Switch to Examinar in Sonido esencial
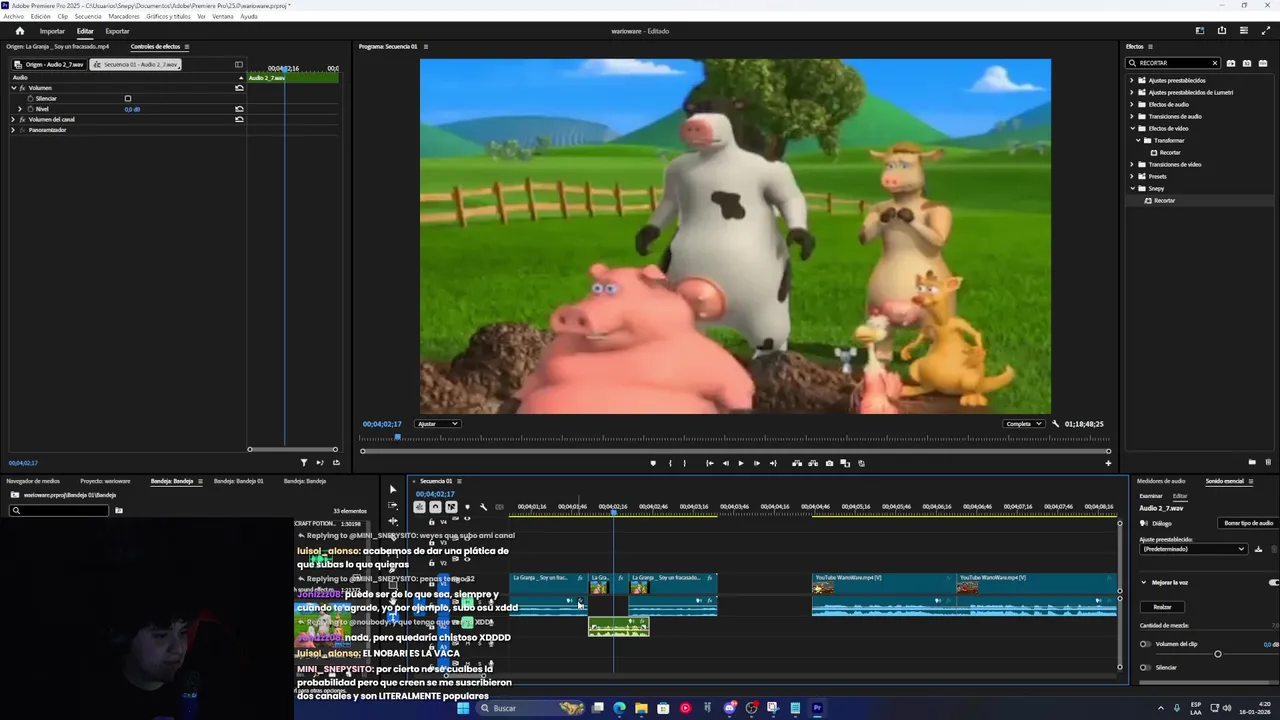This screenshot has width=1280, height=720. pyautogui.click(x=1151, y=496)
